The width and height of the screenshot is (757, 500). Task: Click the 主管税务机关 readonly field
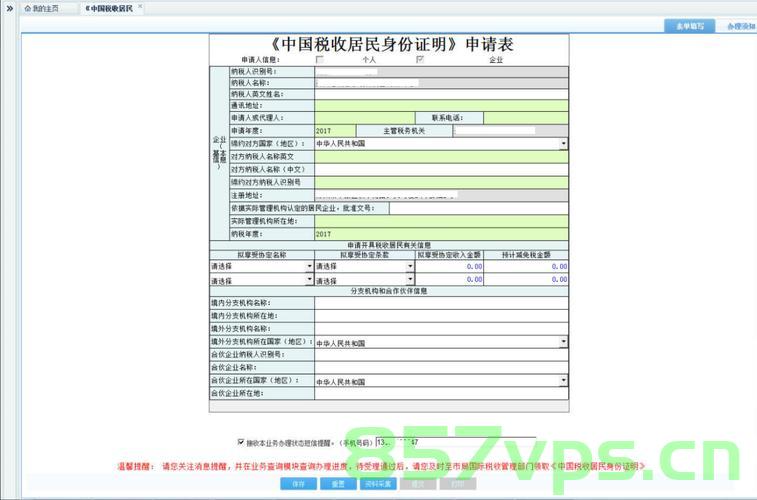[x=511, y=131]
